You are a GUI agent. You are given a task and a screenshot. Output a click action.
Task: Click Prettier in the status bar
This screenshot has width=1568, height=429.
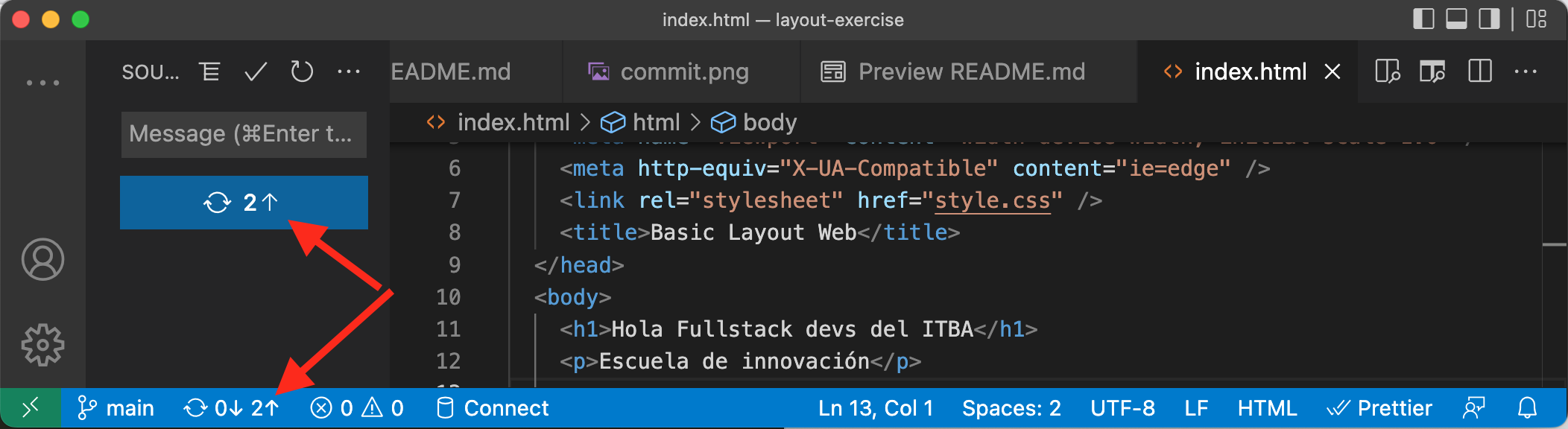pyautogui.click(x=1379, y=408)
